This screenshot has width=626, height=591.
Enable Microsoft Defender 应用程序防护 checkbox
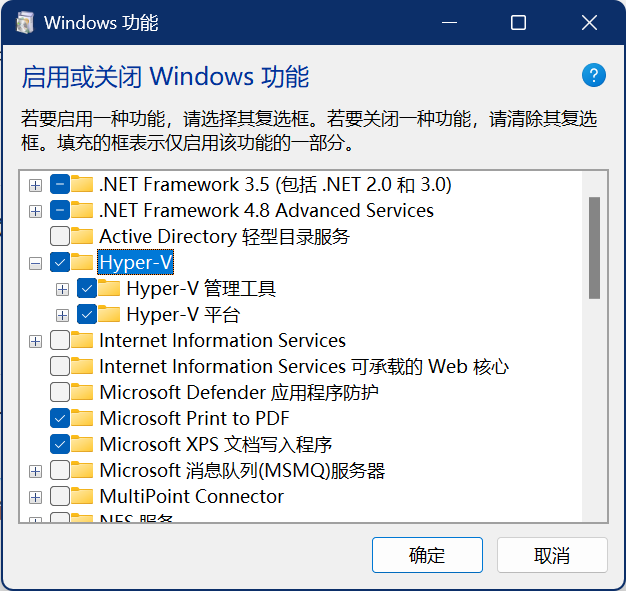click(60, 392)
